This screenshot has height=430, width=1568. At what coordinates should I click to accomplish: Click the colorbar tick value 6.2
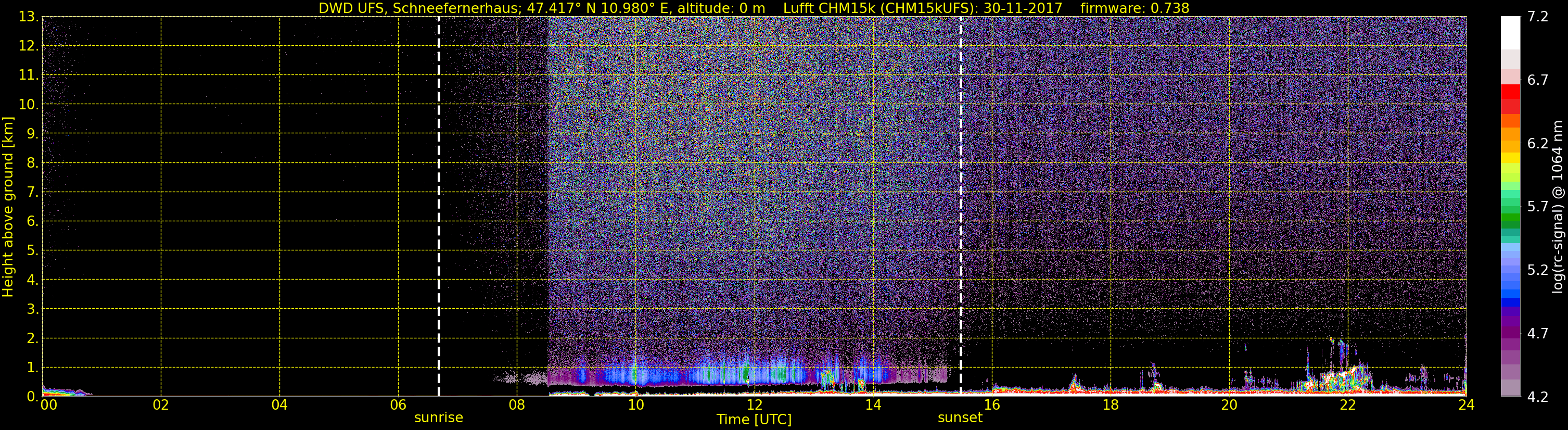click(1538, 143)
